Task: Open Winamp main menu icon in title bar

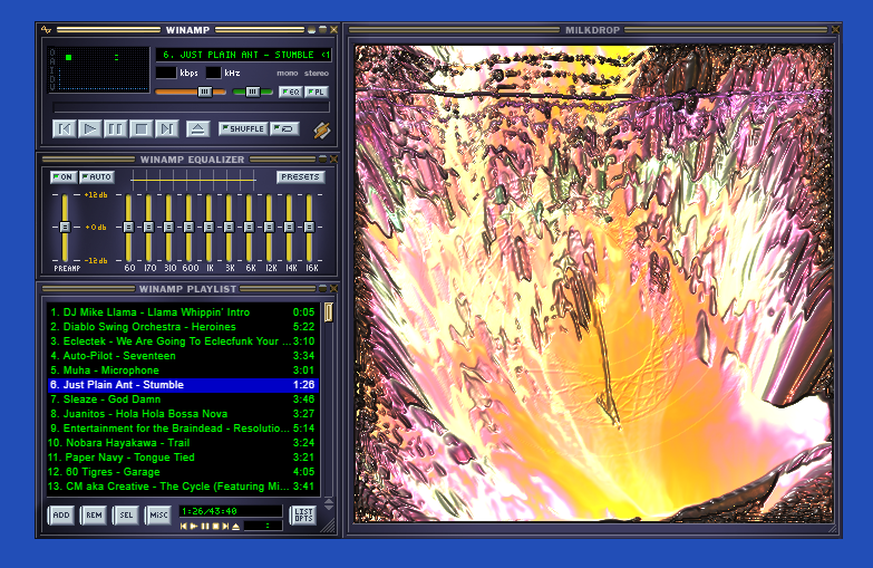Action: pos(46,30)
